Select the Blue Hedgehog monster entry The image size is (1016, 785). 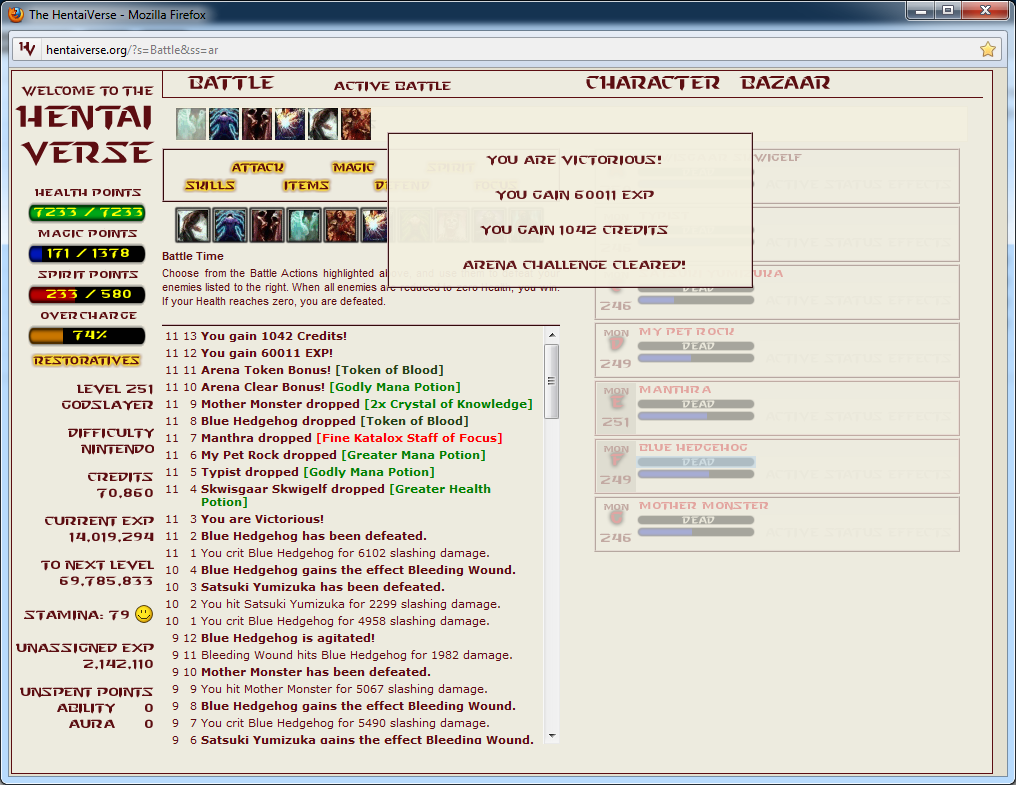[777, 466]
